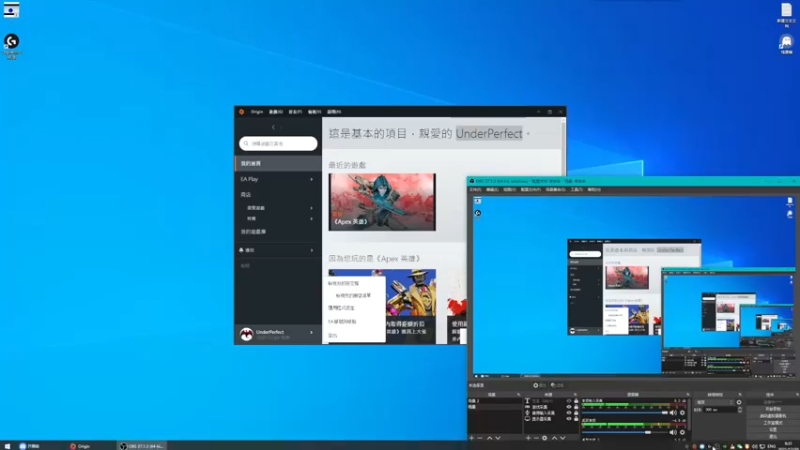Adjust the first mixer channel volume slider
The height and width of the screenshot is (450, 800).
pyautogui.click(x=625, y=412)
